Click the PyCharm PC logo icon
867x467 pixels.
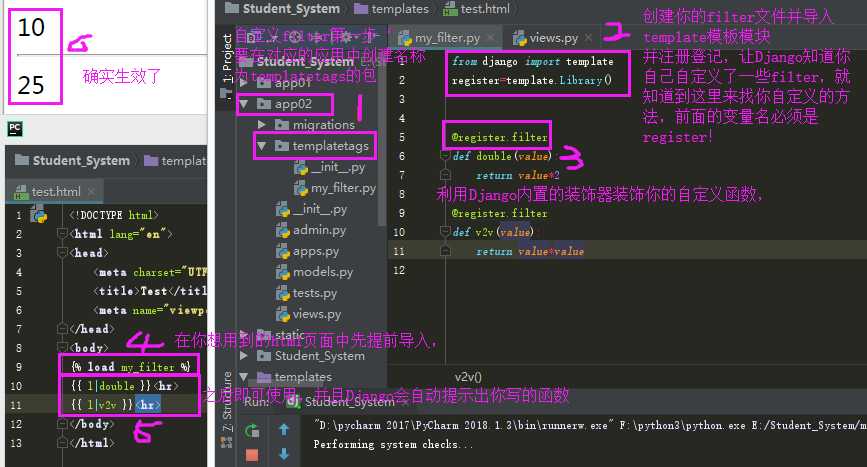point(15,129)
